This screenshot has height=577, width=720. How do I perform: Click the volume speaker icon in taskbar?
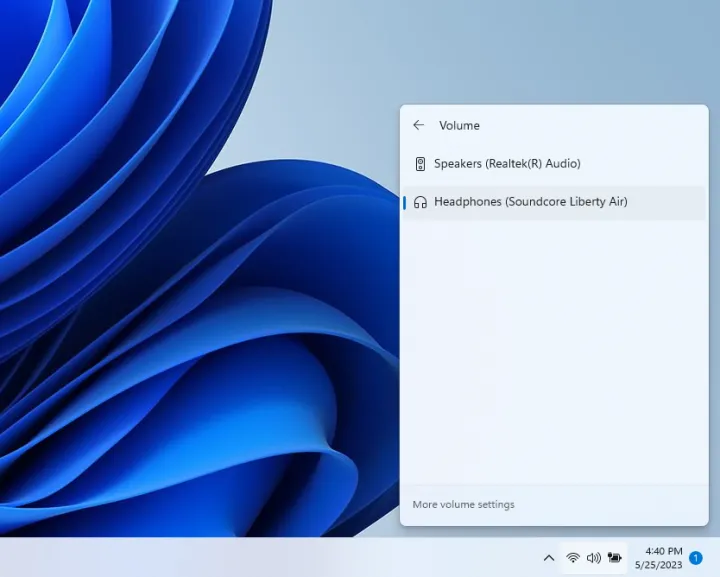tap(594, 557)
